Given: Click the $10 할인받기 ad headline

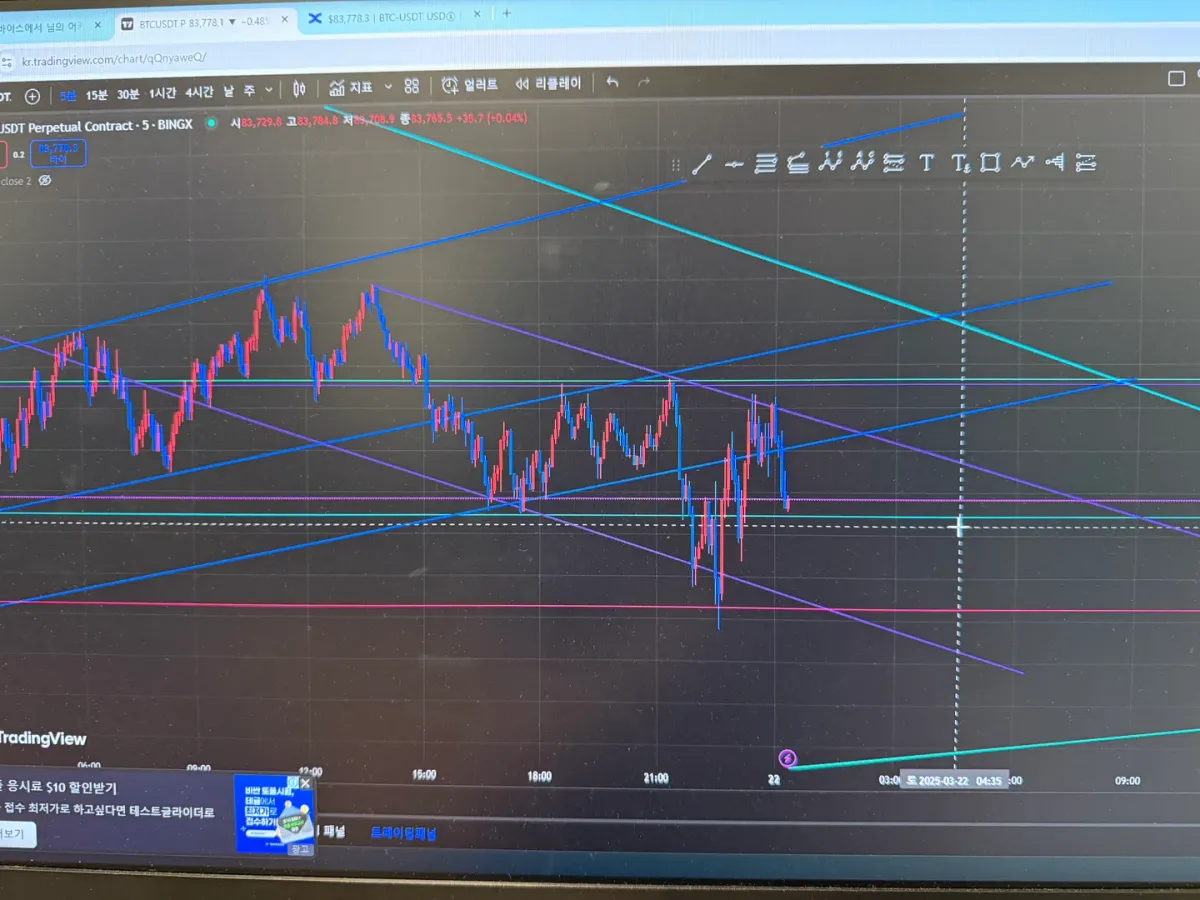Looking at the screenshot, I should (x=60, y=788).
